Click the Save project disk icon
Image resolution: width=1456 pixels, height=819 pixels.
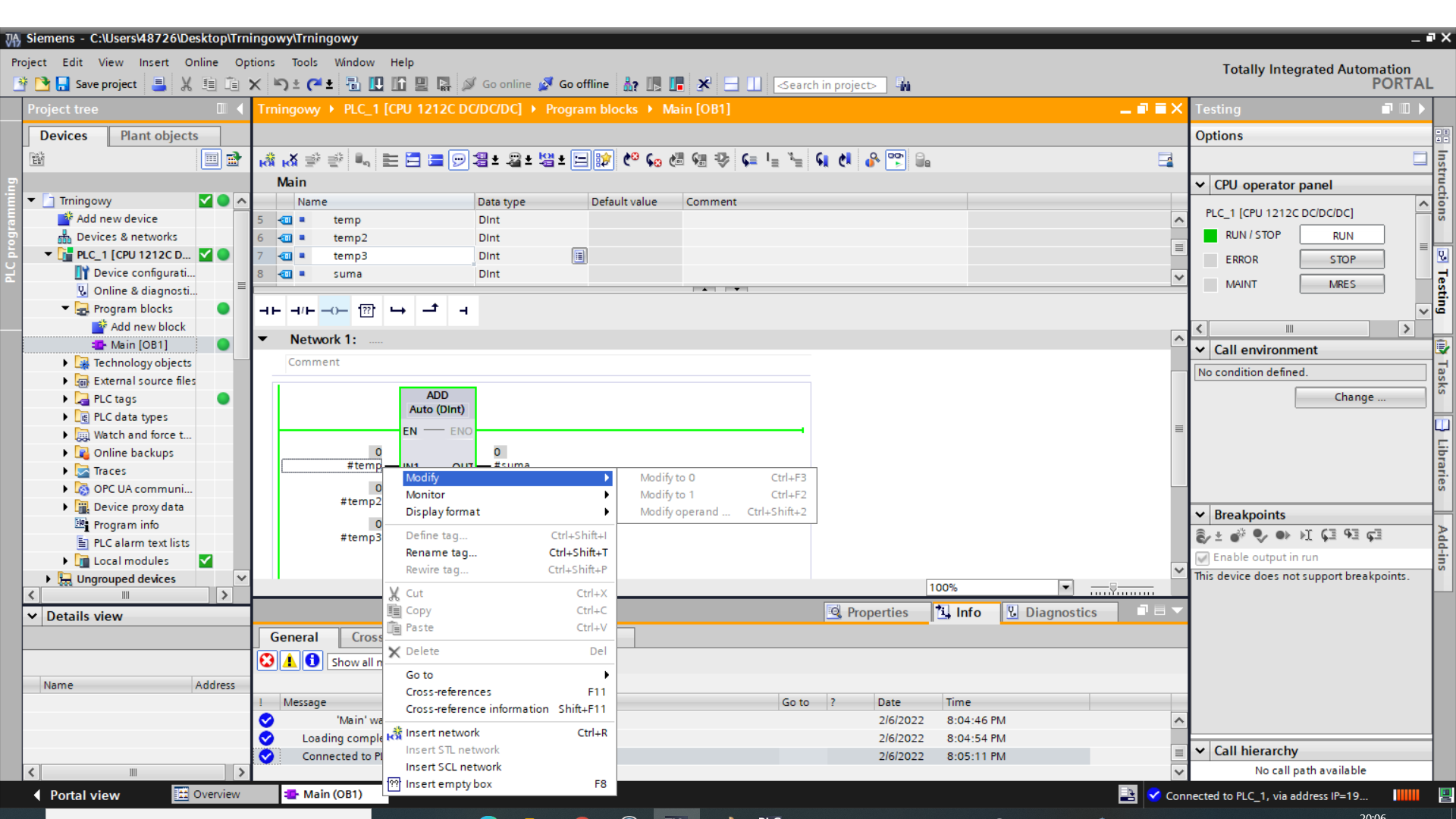[x=63, y=84]
